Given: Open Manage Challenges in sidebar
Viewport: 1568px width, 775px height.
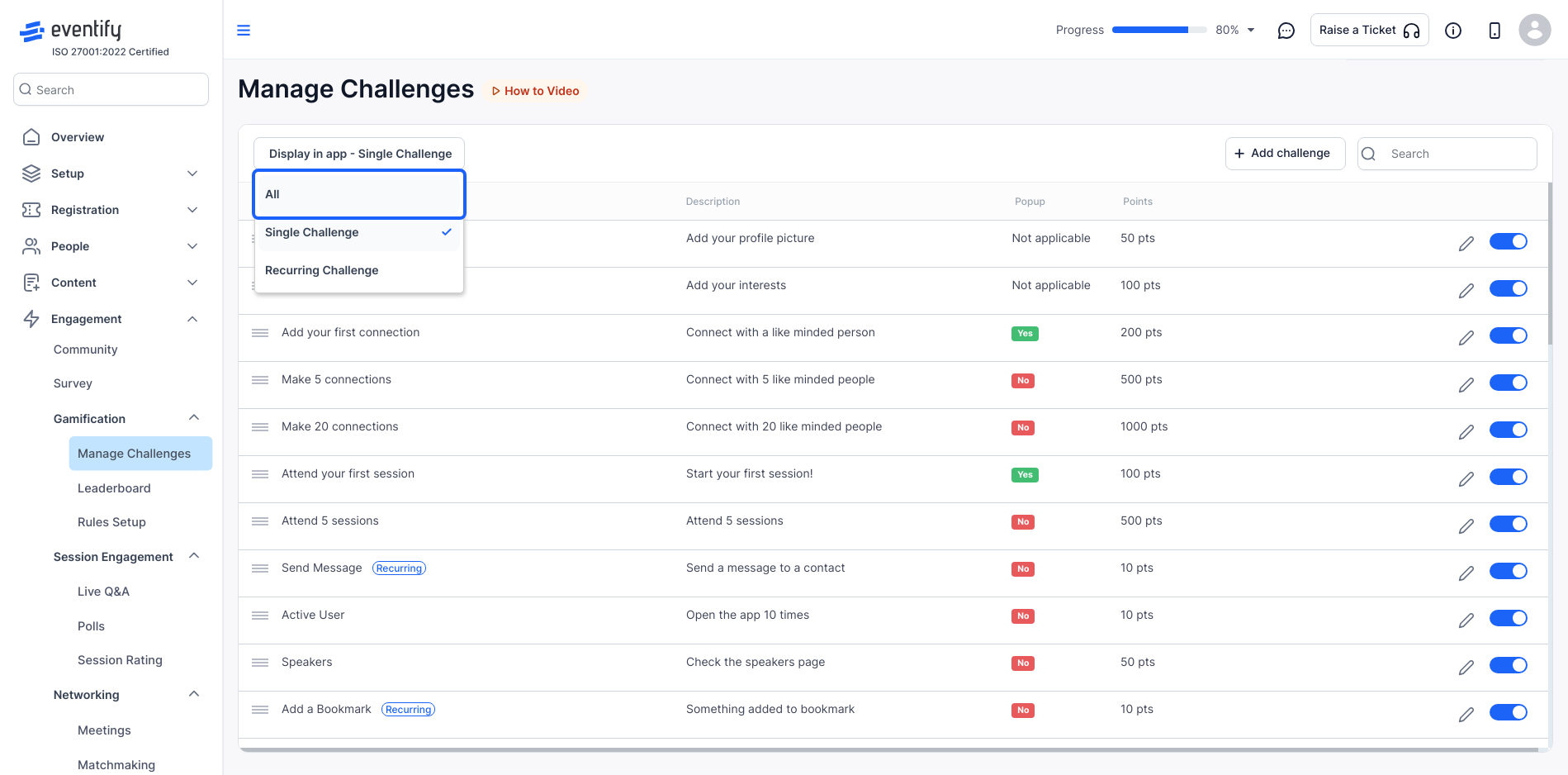Looking at the screenshot, I should pyautogui.click(x=140, y=454).
